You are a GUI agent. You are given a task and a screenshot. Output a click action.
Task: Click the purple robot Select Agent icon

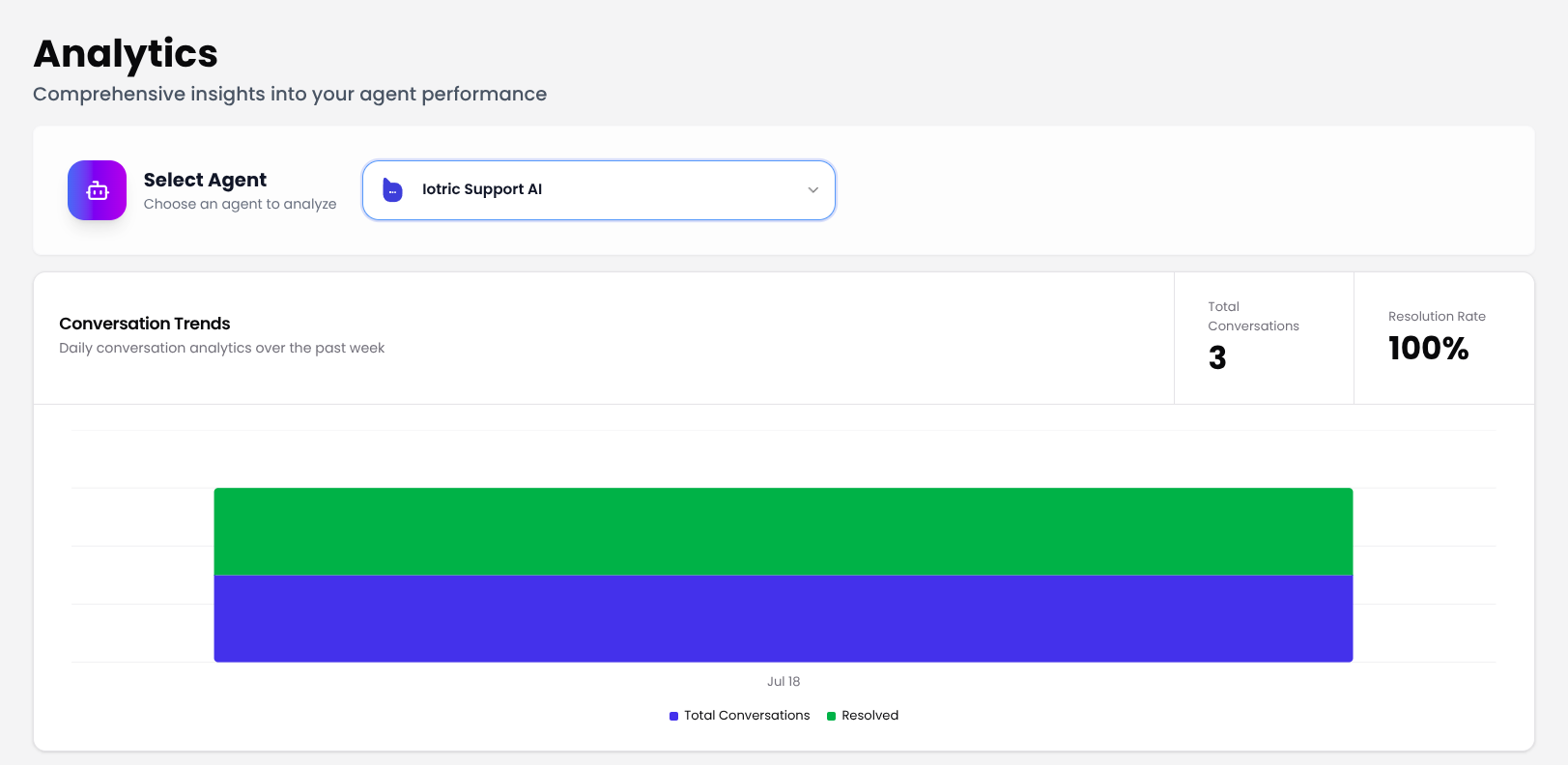point(97,190)
